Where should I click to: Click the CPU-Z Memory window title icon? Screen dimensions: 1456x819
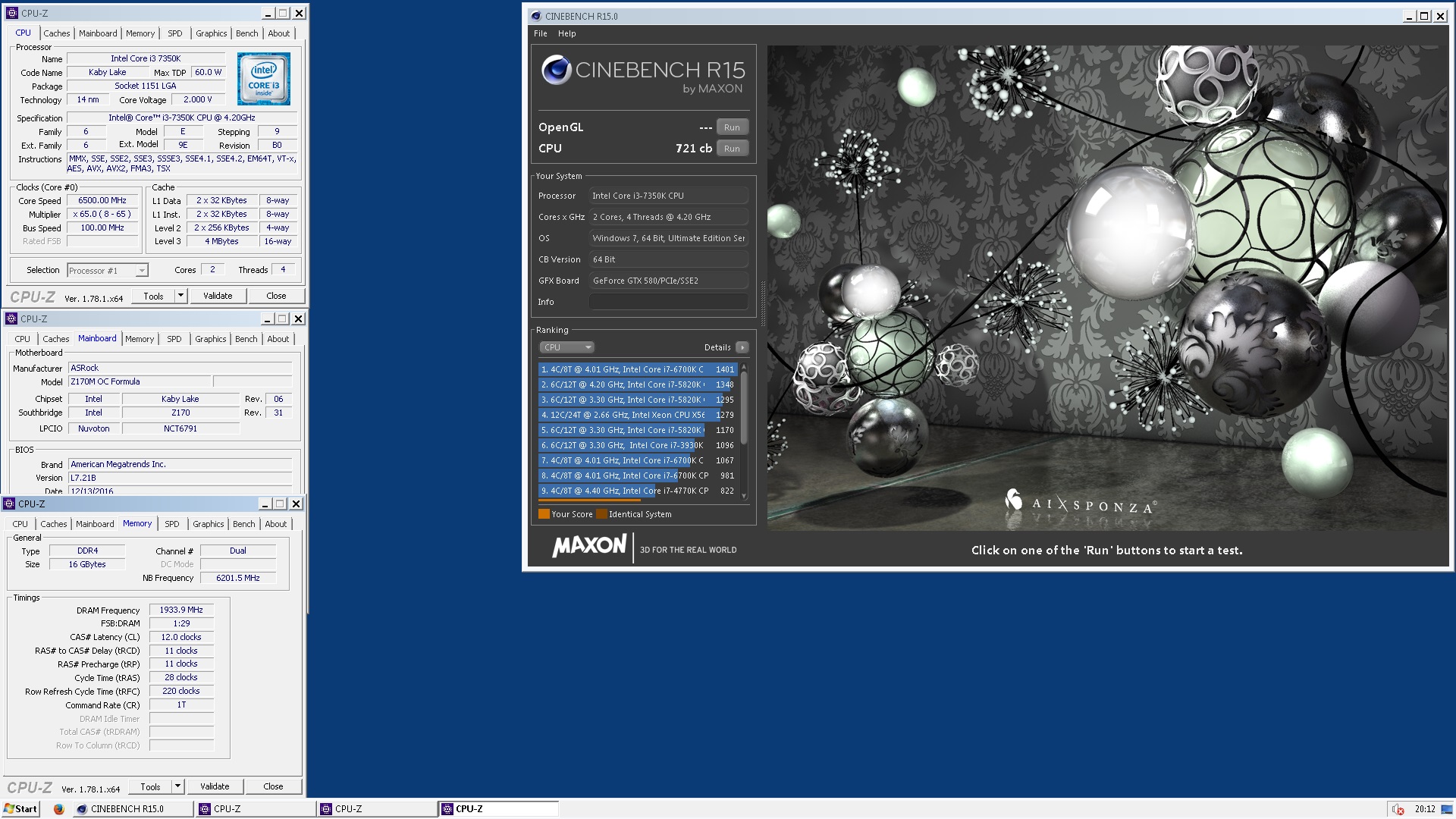pos(10,504)
